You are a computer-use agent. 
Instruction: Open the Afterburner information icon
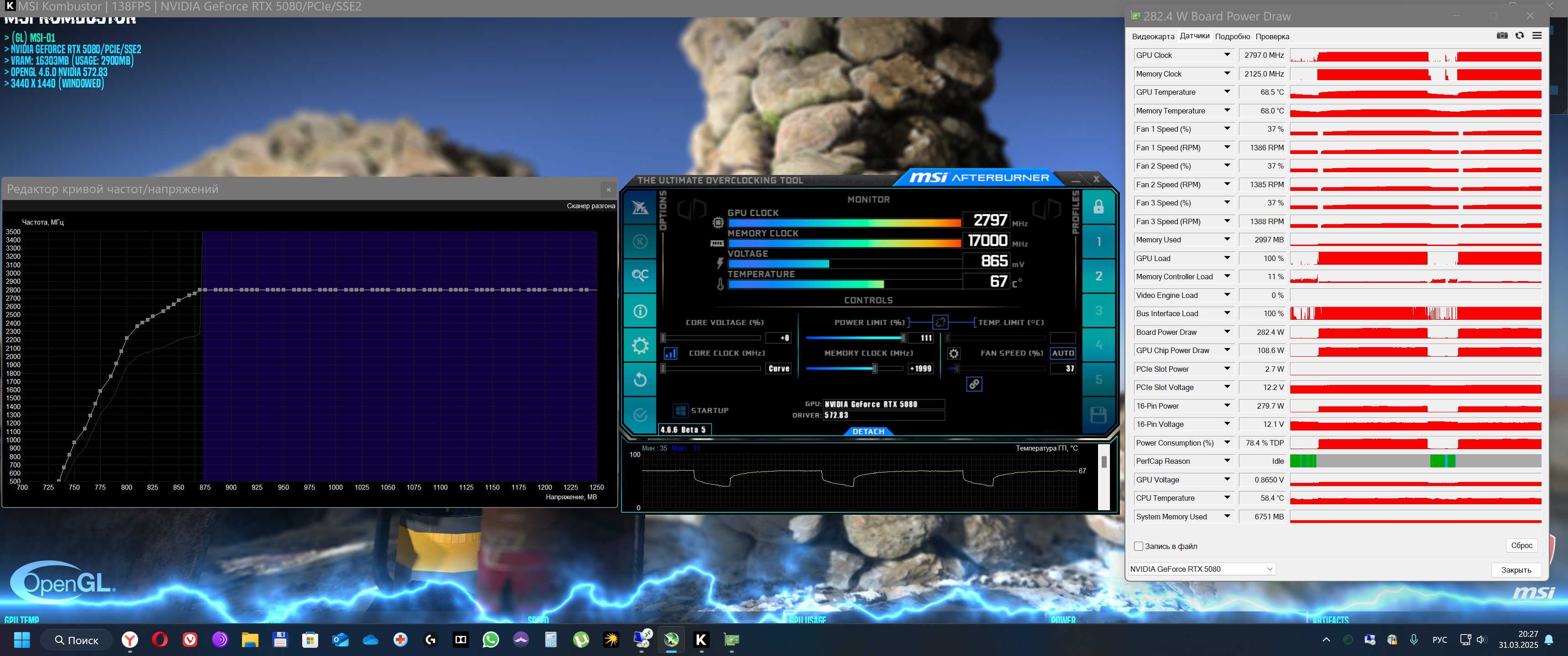[x=640, y=311]
